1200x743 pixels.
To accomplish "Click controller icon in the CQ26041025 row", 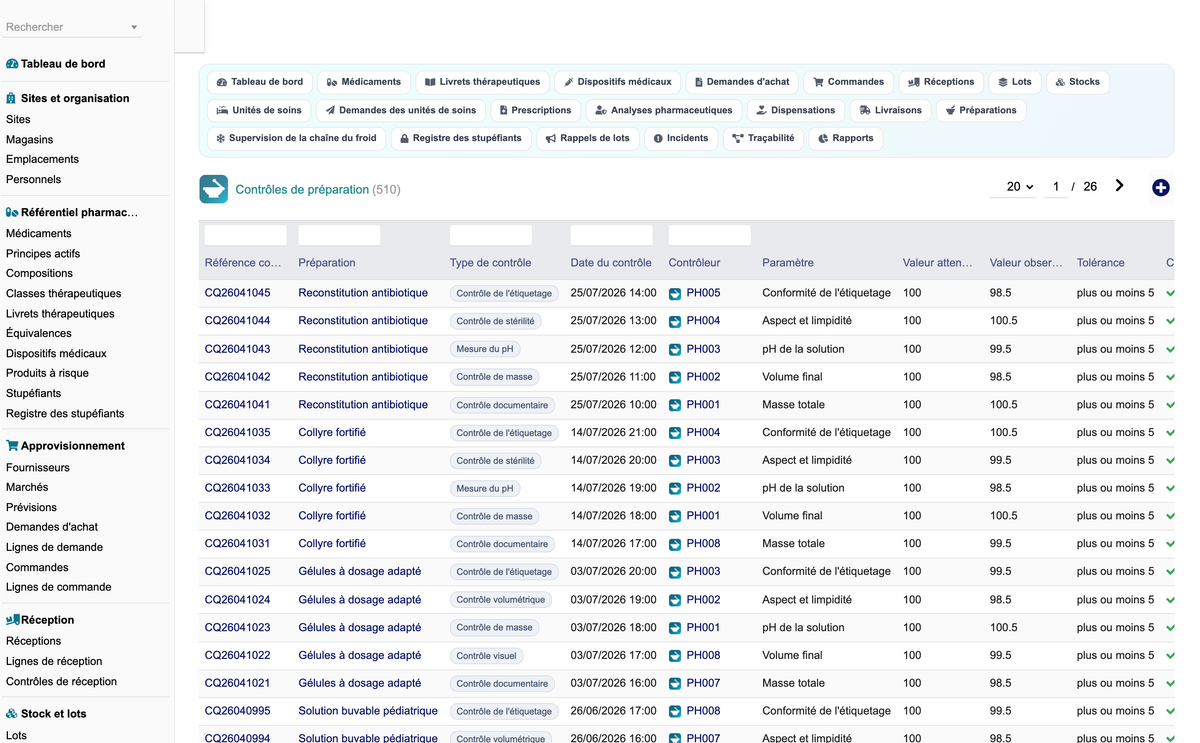I will tap(675, 572).
